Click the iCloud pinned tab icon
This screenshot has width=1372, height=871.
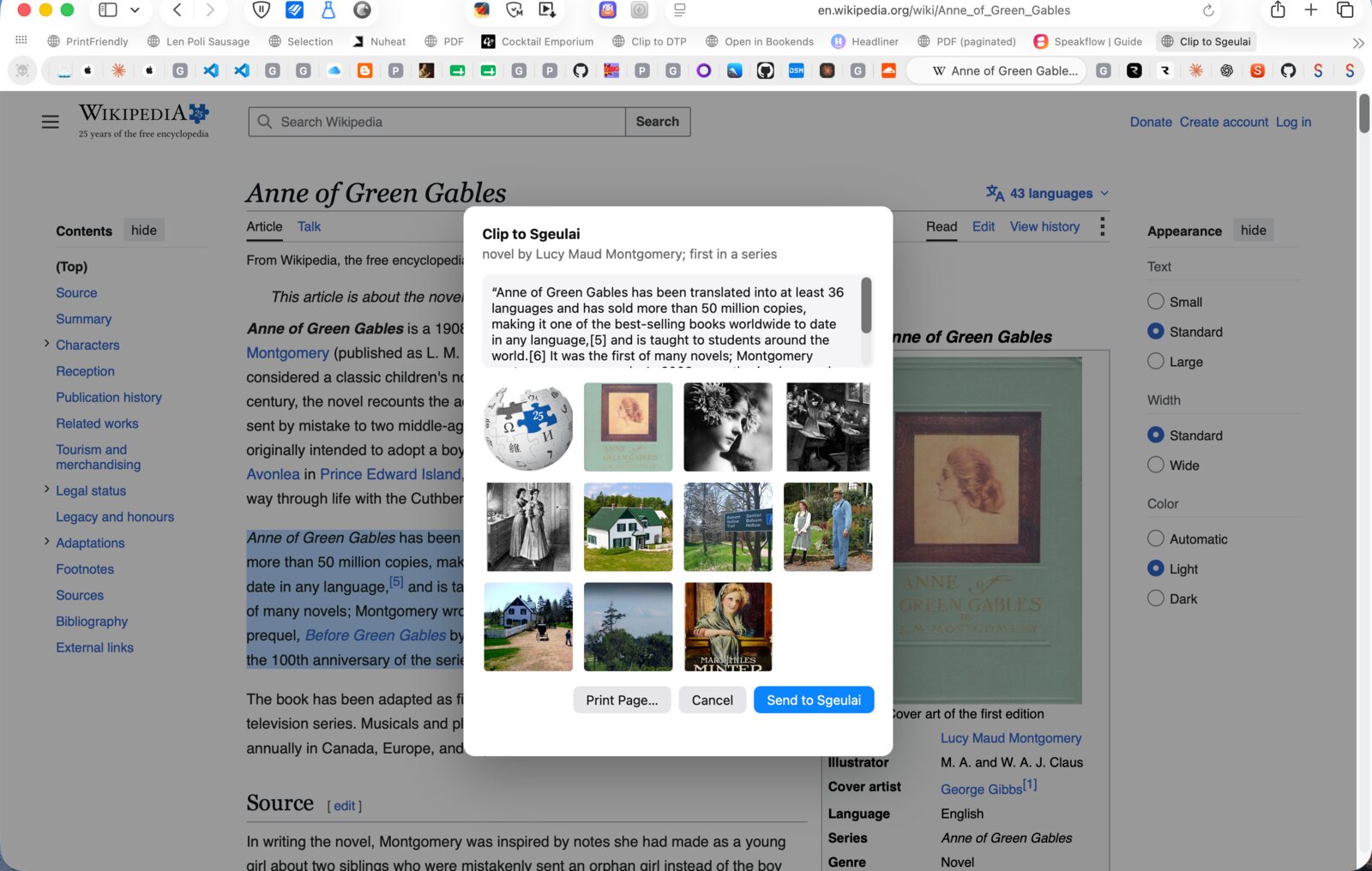pos(334,71)
